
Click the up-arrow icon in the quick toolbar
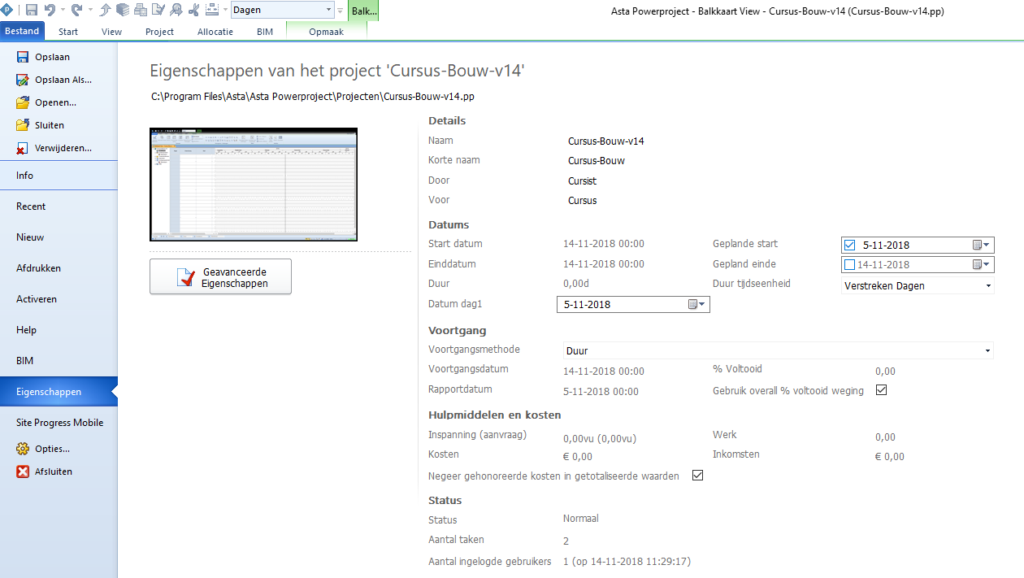pos(105,10)
